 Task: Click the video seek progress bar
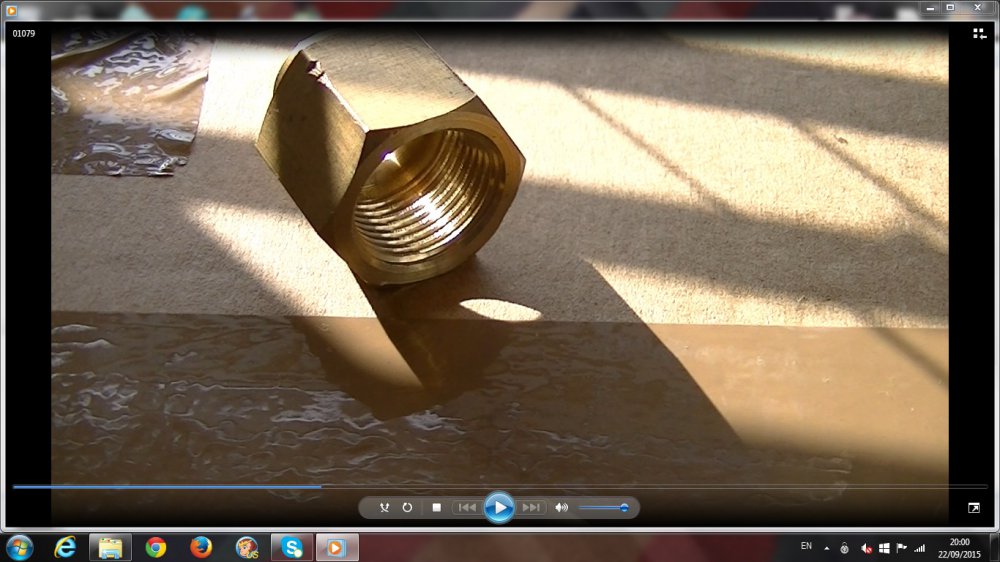[x=499, y=487]
